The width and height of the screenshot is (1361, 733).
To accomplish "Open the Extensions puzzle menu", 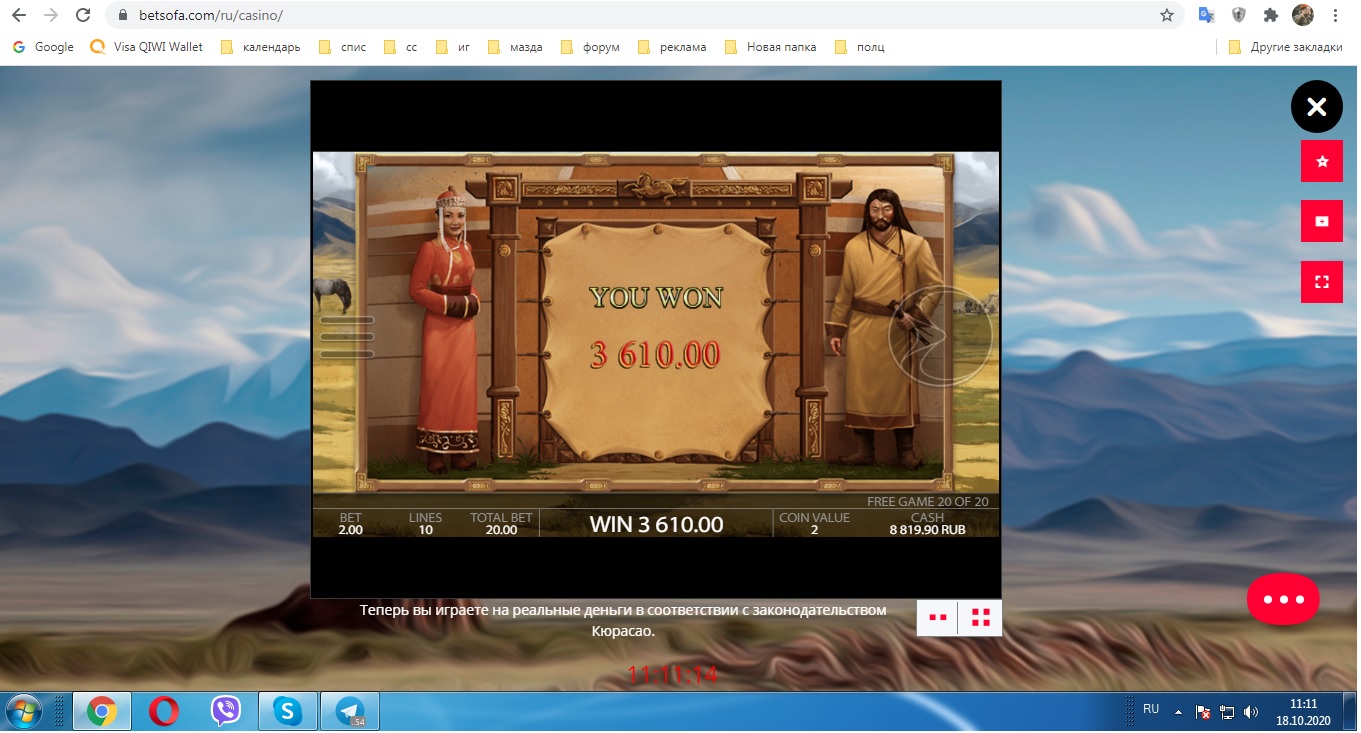I will coord(1271,15).
